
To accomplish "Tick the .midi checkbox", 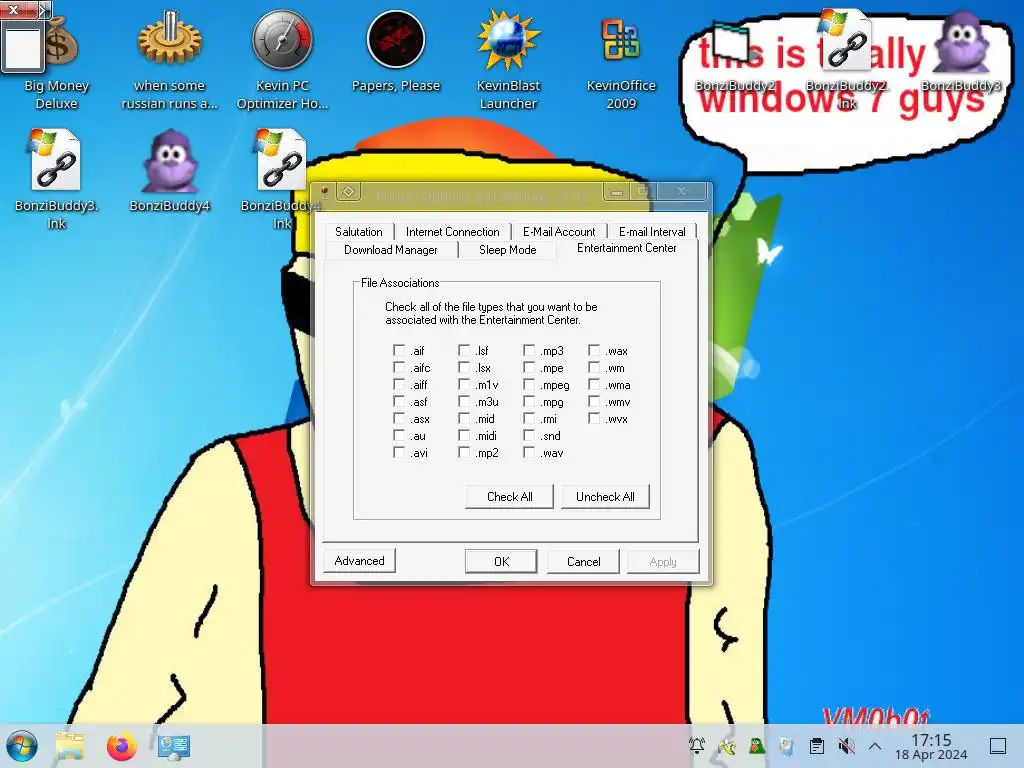I will 464,436.
